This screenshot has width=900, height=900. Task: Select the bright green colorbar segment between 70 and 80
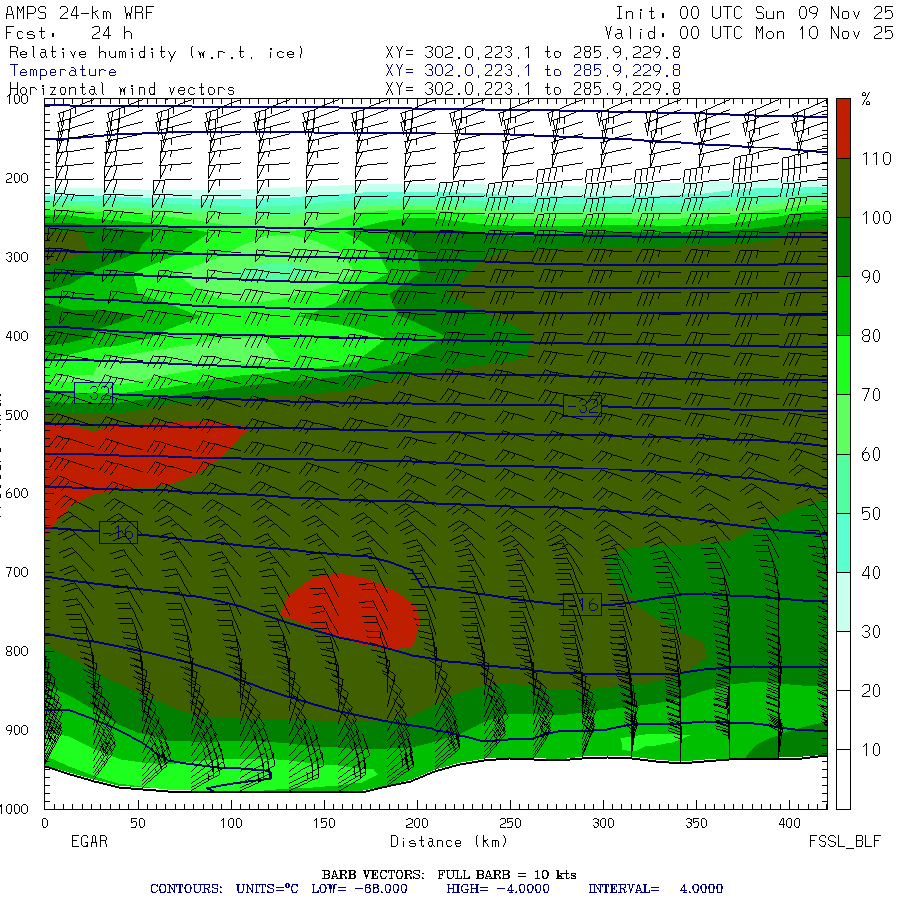pos(843,365)
